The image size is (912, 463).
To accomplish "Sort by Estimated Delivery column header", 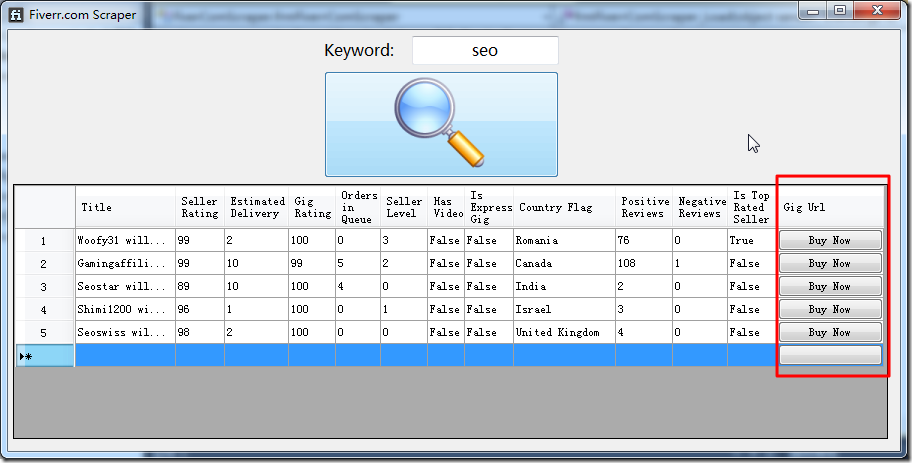I will (x=256, y=207).
